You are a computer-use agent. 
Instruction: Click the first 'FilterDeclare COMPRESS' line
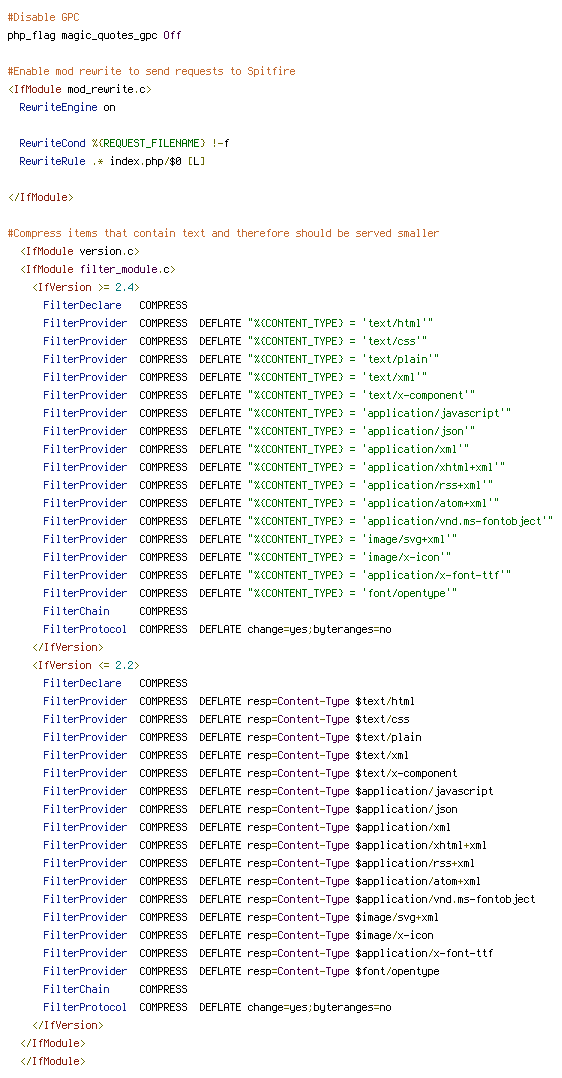pyautogui.click(x=115, y=305)
